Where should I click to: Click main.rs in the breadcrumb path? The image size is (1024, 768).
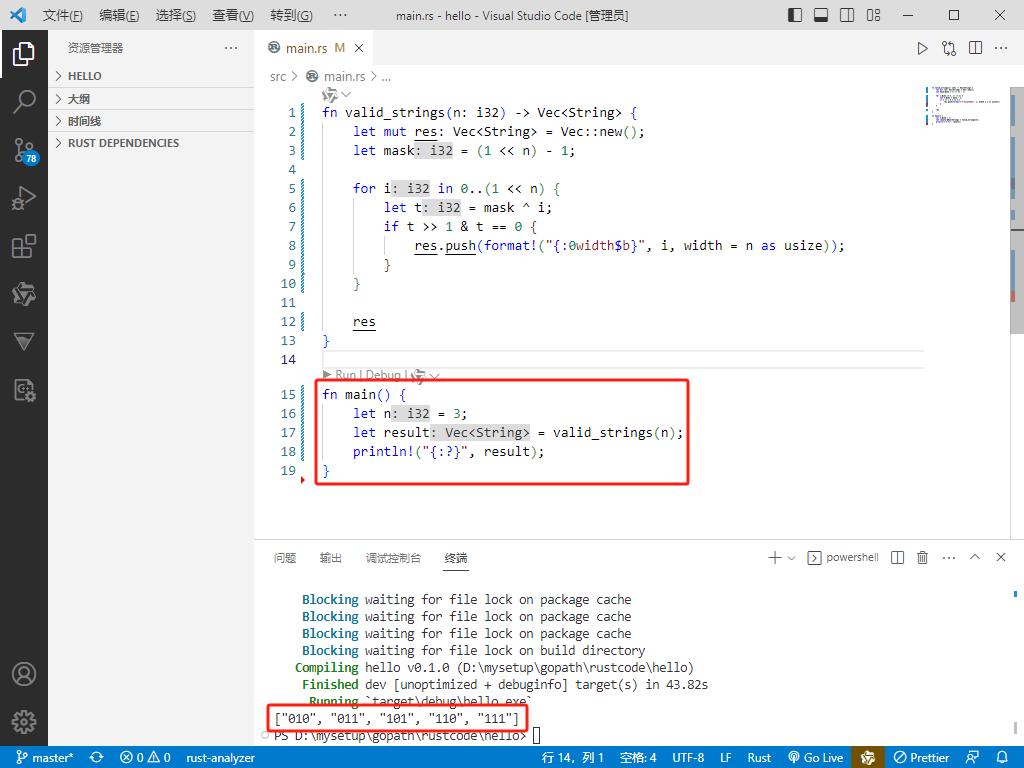[344, 76]
